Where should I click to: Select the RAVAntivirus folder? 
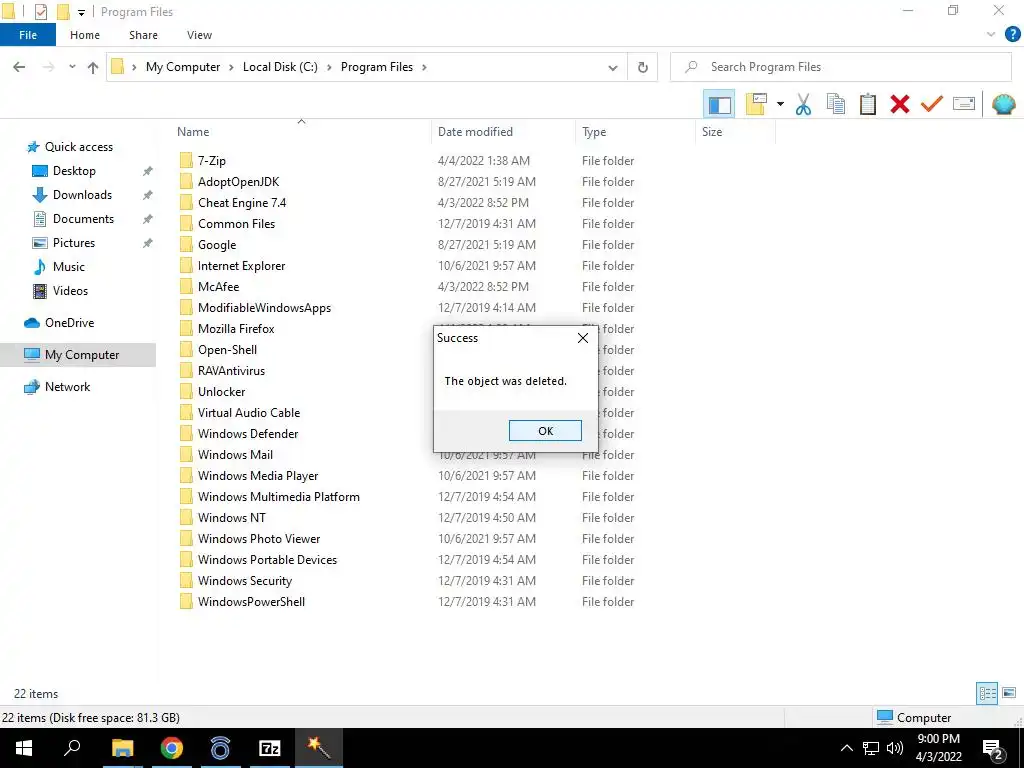(x=231, y=371)
